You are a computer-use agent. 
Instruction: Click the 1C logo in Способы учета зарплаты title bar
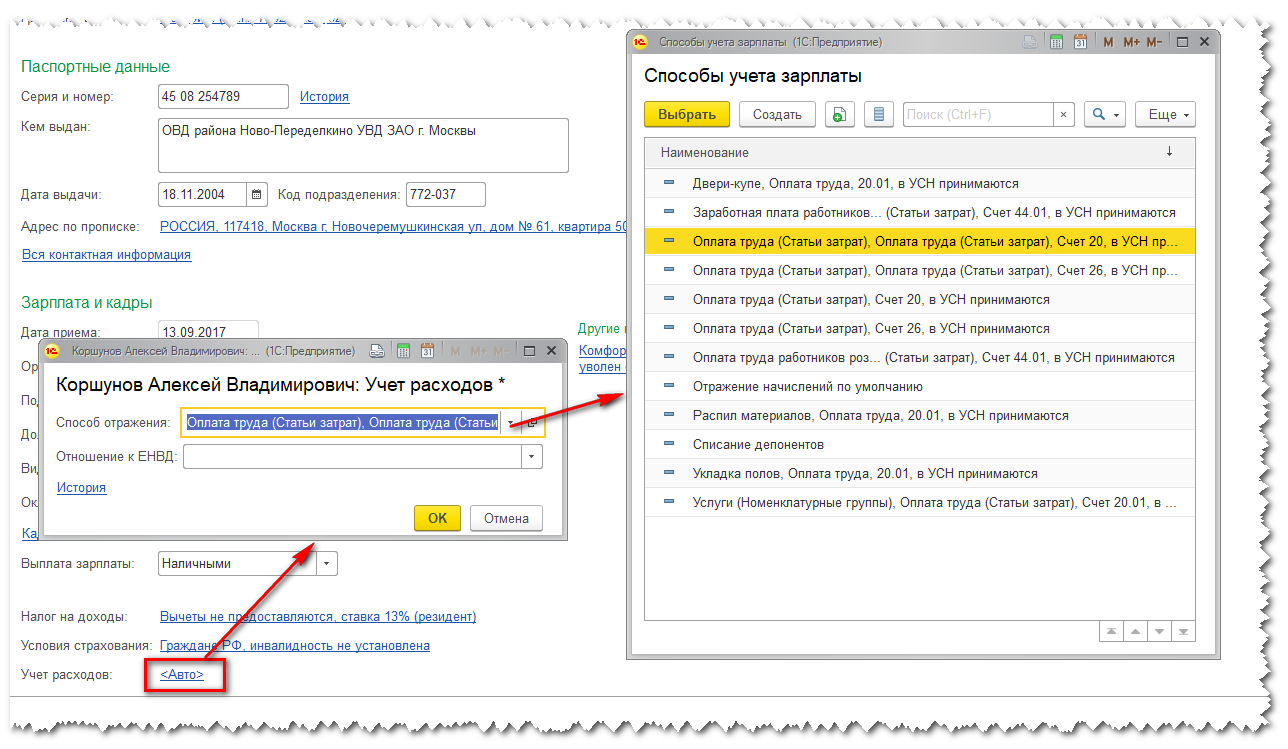tap(642, 42)
